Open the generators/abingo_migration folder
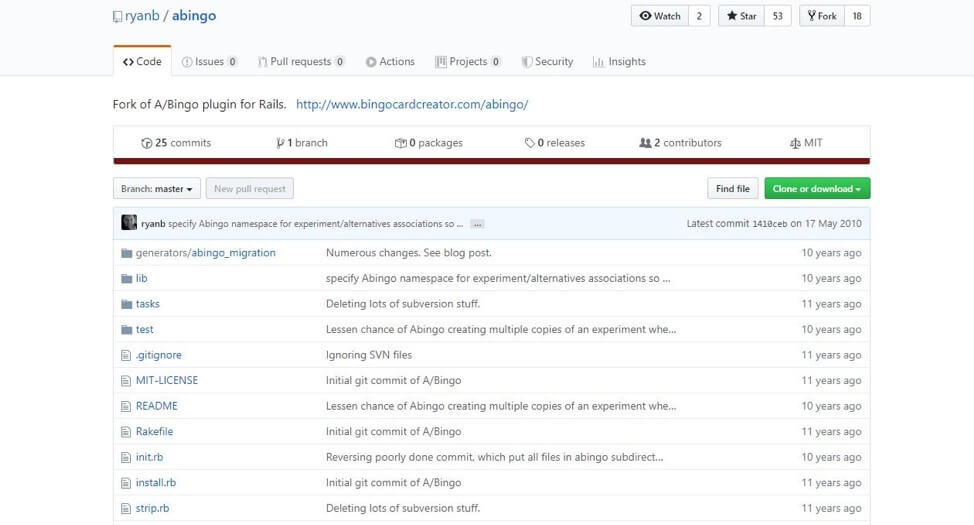Image resolution: width=974 pixels, height=525 pixels. [206, 253]
